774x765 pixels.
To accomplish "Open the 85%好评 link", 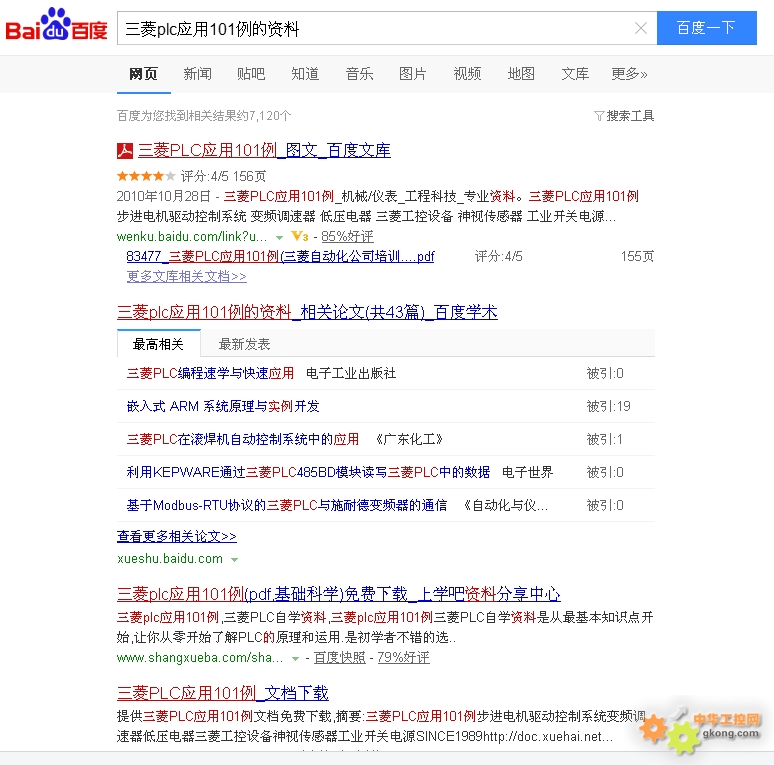I will coord(348,237).
